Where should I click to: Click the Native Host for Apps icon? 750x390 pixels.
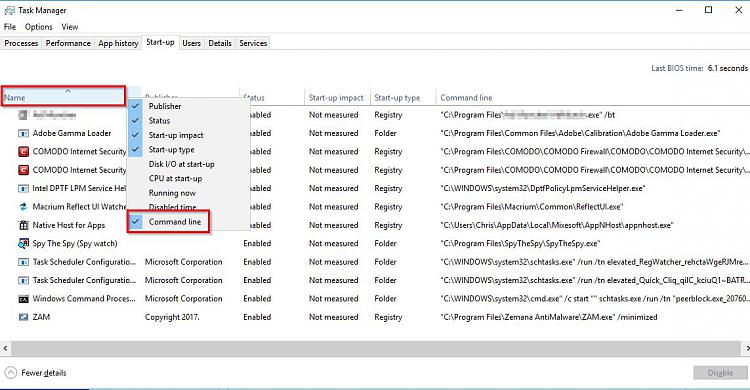click(23, 225)
